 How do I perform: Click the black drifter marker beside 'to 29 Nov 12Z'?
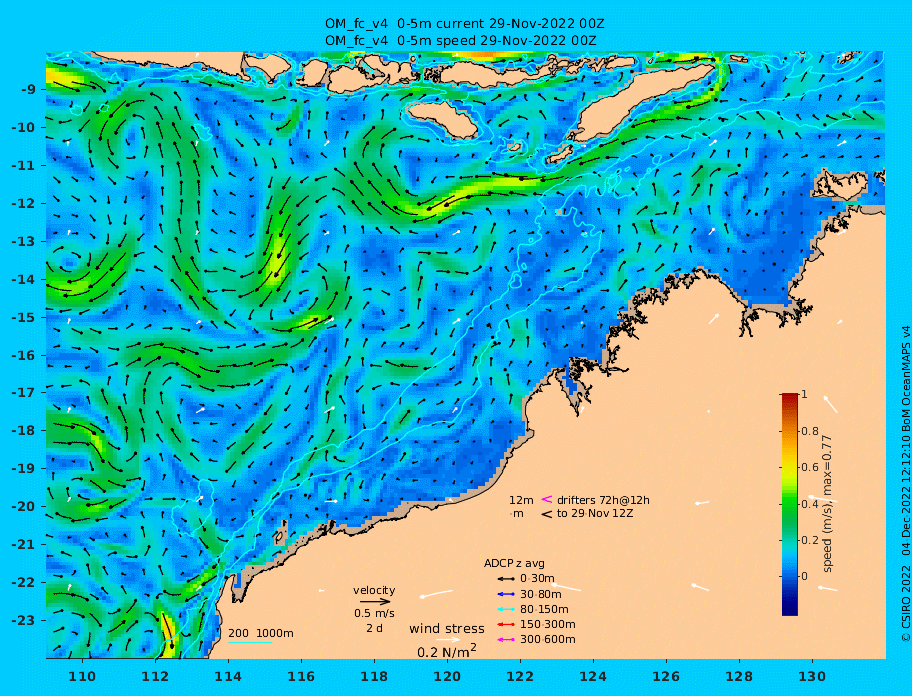[x=547, y=514]
